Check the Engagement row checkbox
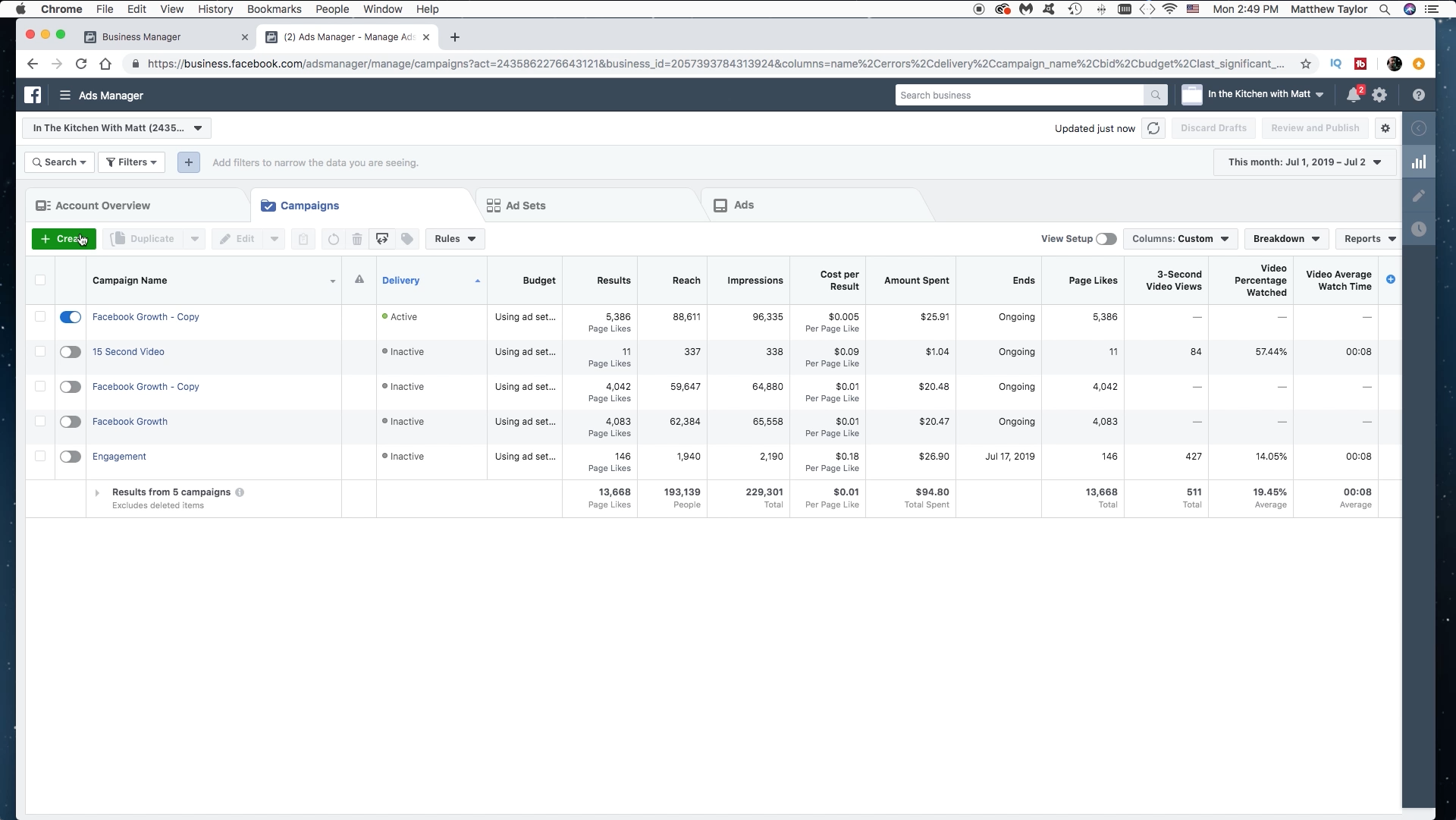1456x820 pixels. click(x=40, y=456)
